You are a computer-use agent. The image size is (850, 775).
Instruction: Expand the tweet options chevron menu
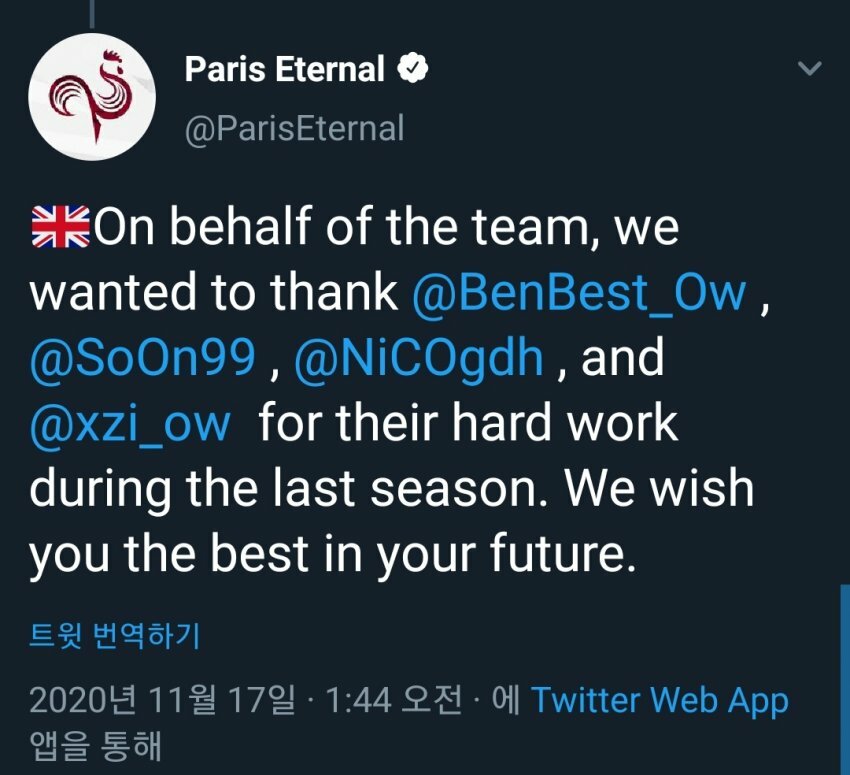pos(810,68)
